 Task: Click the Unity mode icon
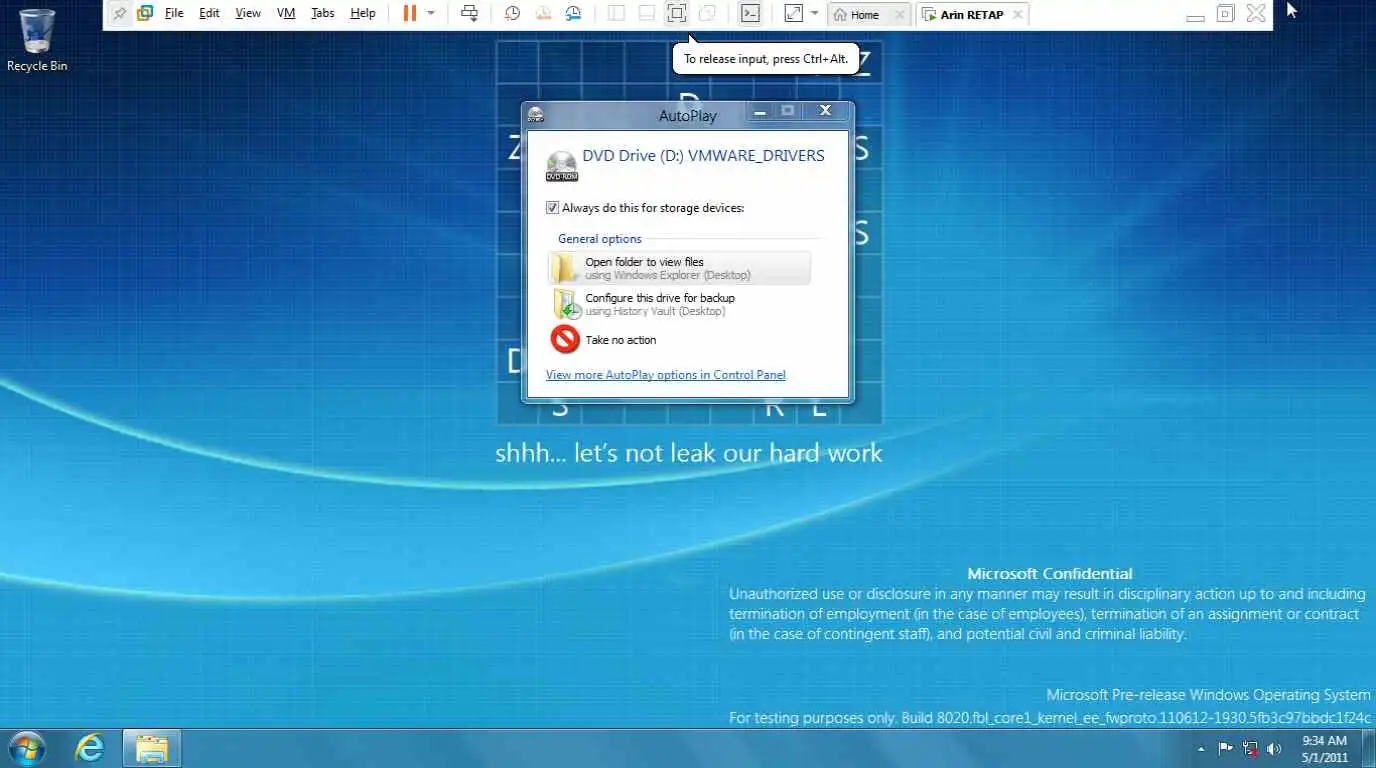707,14
